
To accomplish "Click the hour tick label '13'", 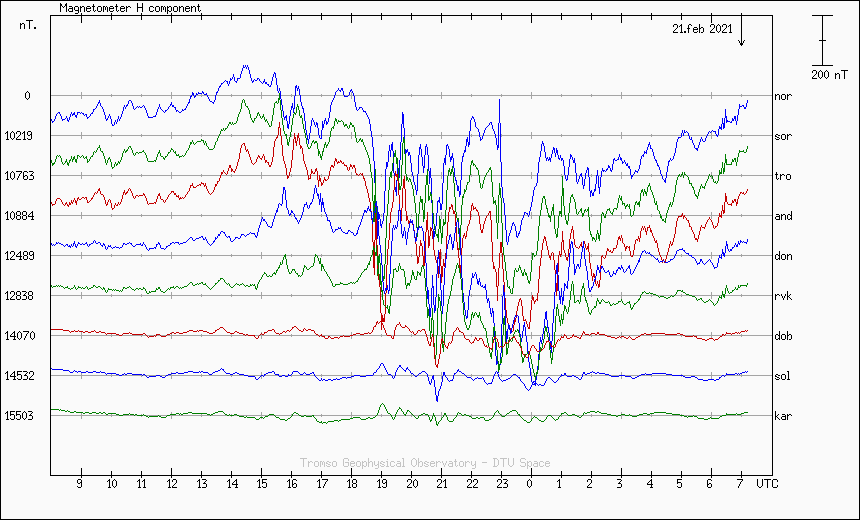I will tap(202, 484).
